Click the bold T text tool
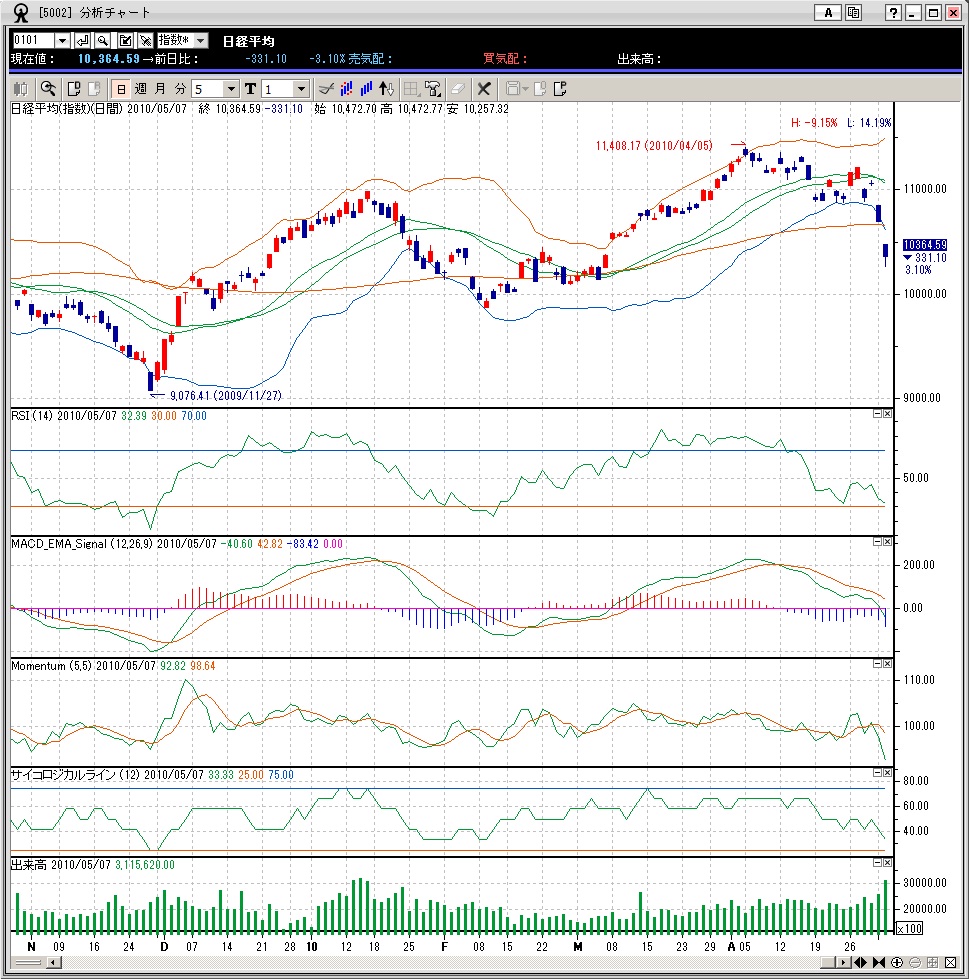 tap(250, 89)
